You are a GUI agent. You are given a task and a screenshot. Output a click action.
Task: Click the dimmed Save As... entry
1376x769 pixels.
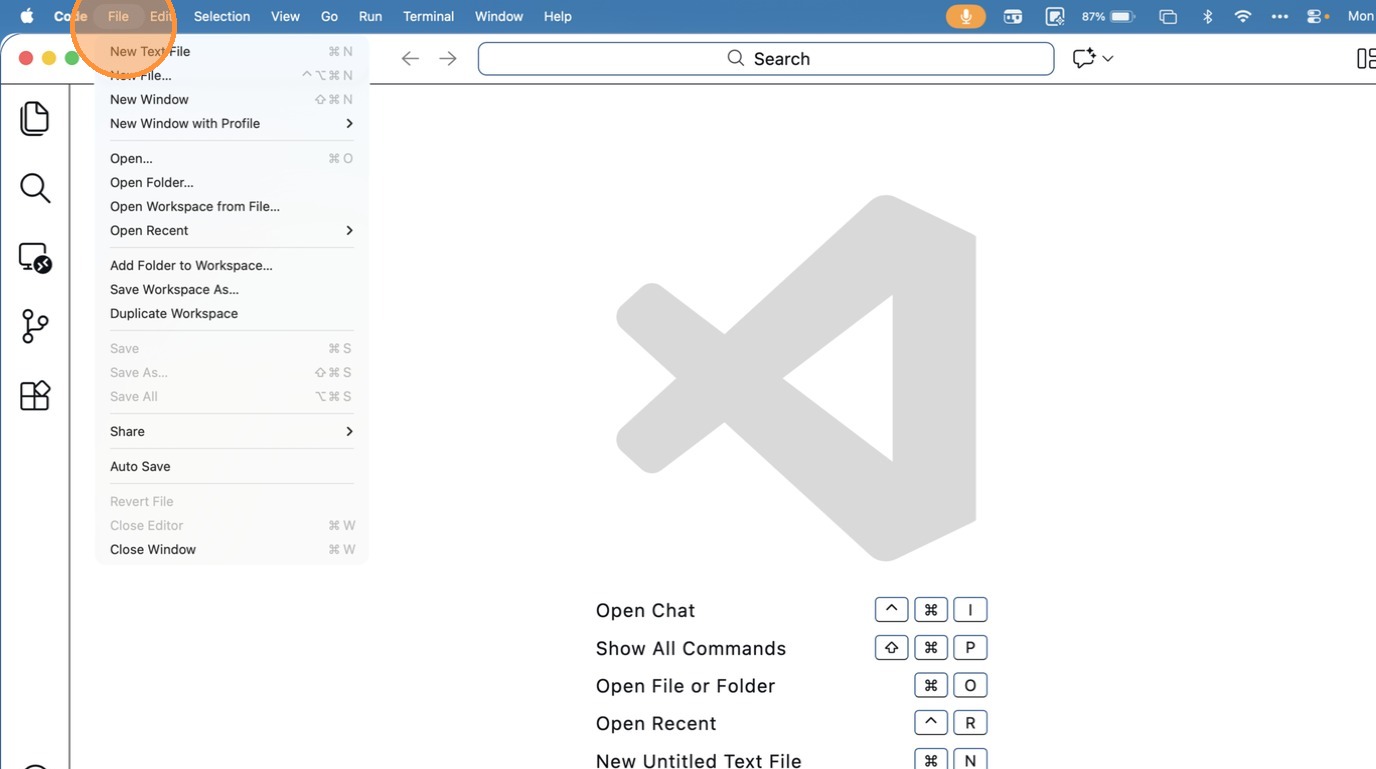click(x=232, y=372)
